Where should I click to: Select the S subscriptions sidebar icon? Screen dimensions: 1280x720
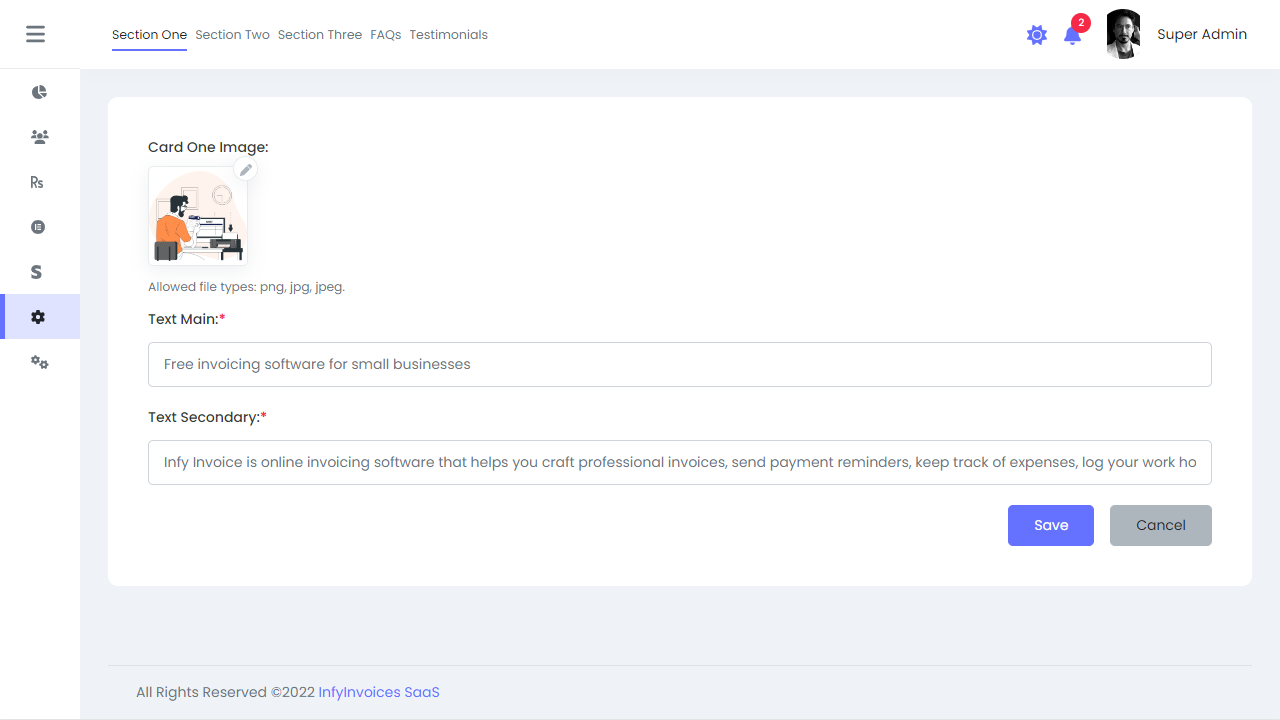(36, 271)
